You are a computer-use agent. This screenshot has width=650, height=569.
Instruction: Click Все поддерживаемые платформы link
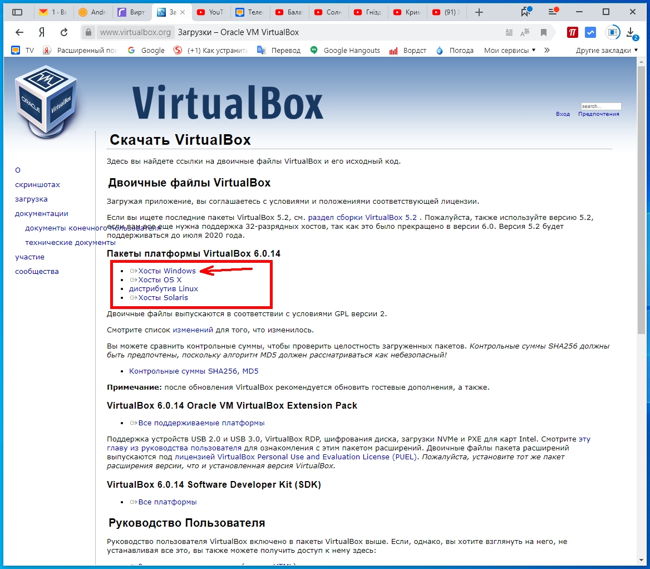click(201, 423)
